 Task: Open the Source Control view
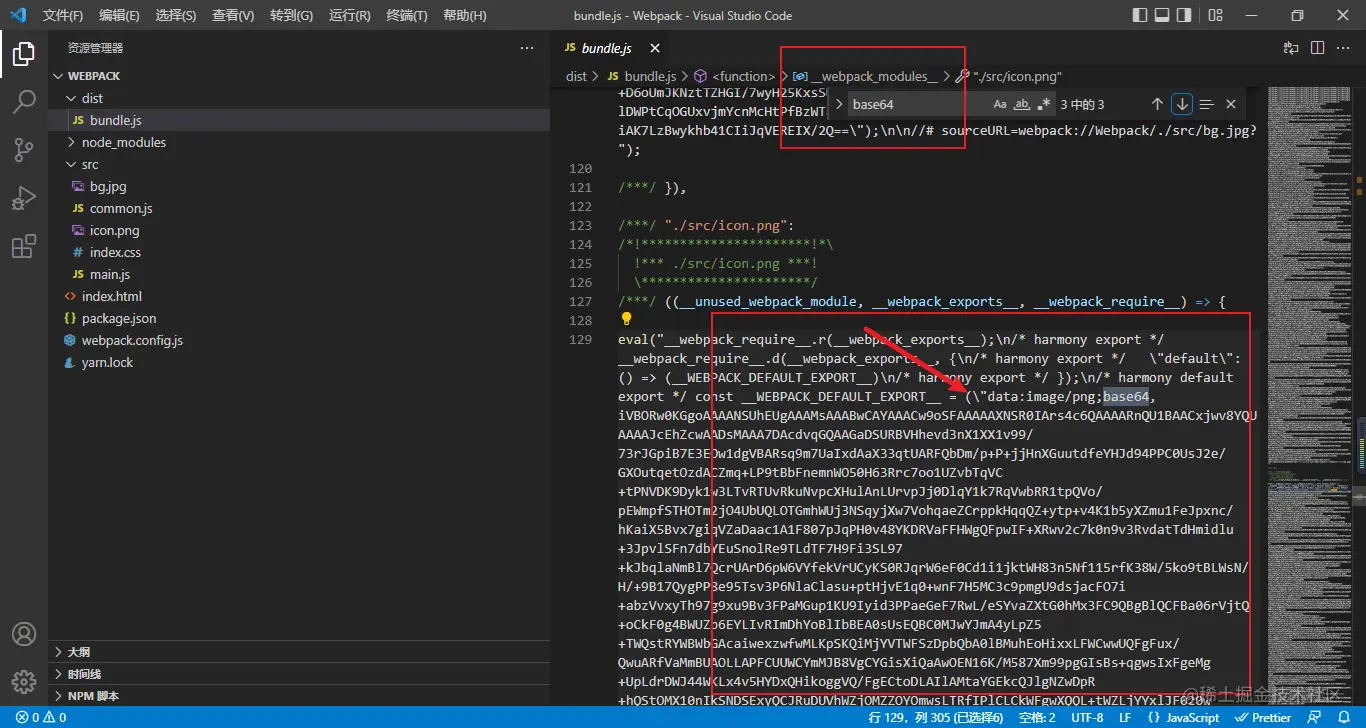(x=24, y=150)
